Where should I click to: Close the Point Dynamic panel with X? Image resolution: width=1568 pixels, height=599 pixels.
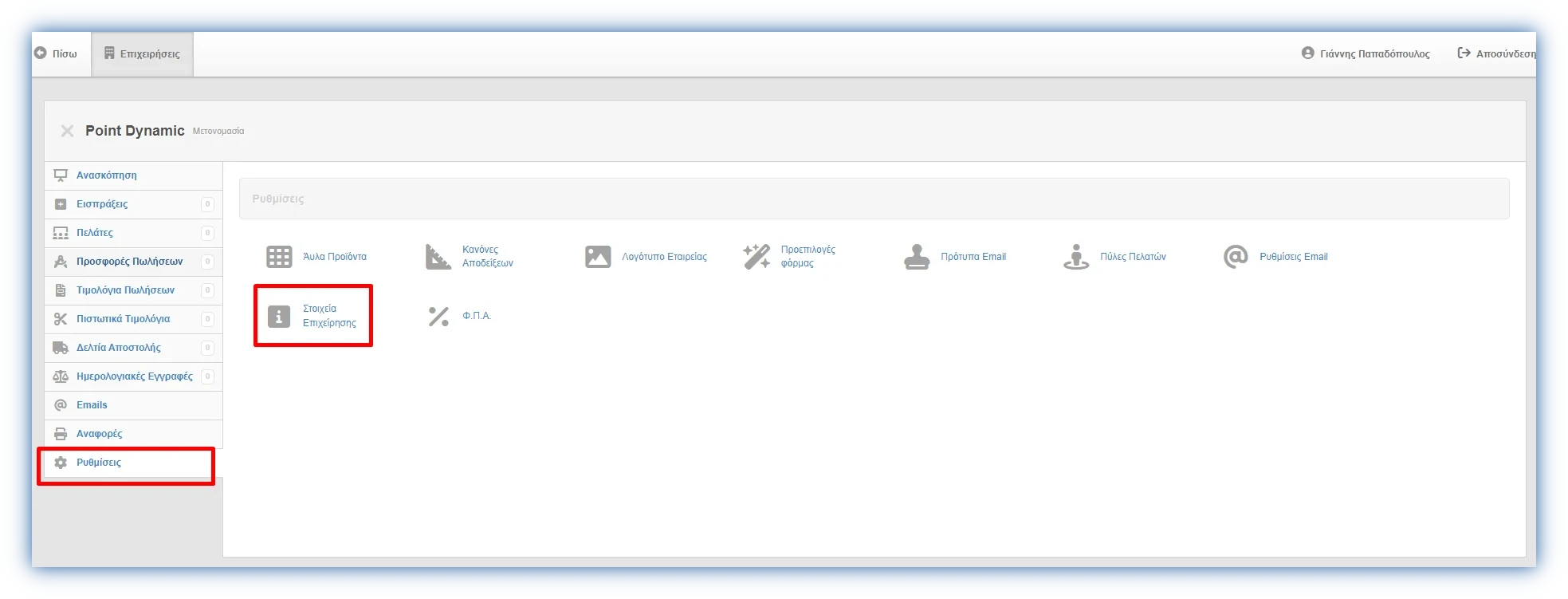click(x=68, y=131)
